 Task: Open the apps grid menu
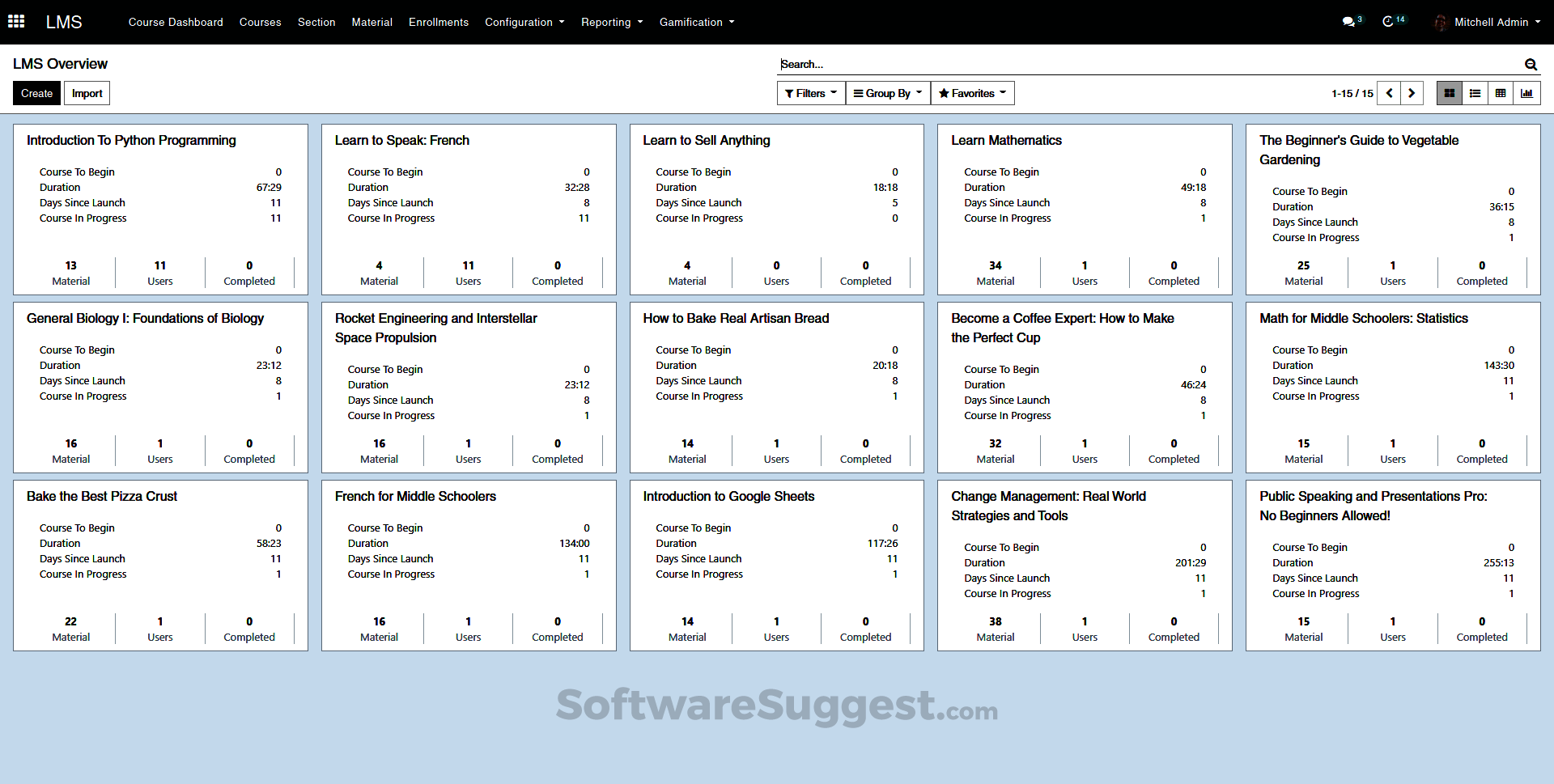click(x=16, y=21)
